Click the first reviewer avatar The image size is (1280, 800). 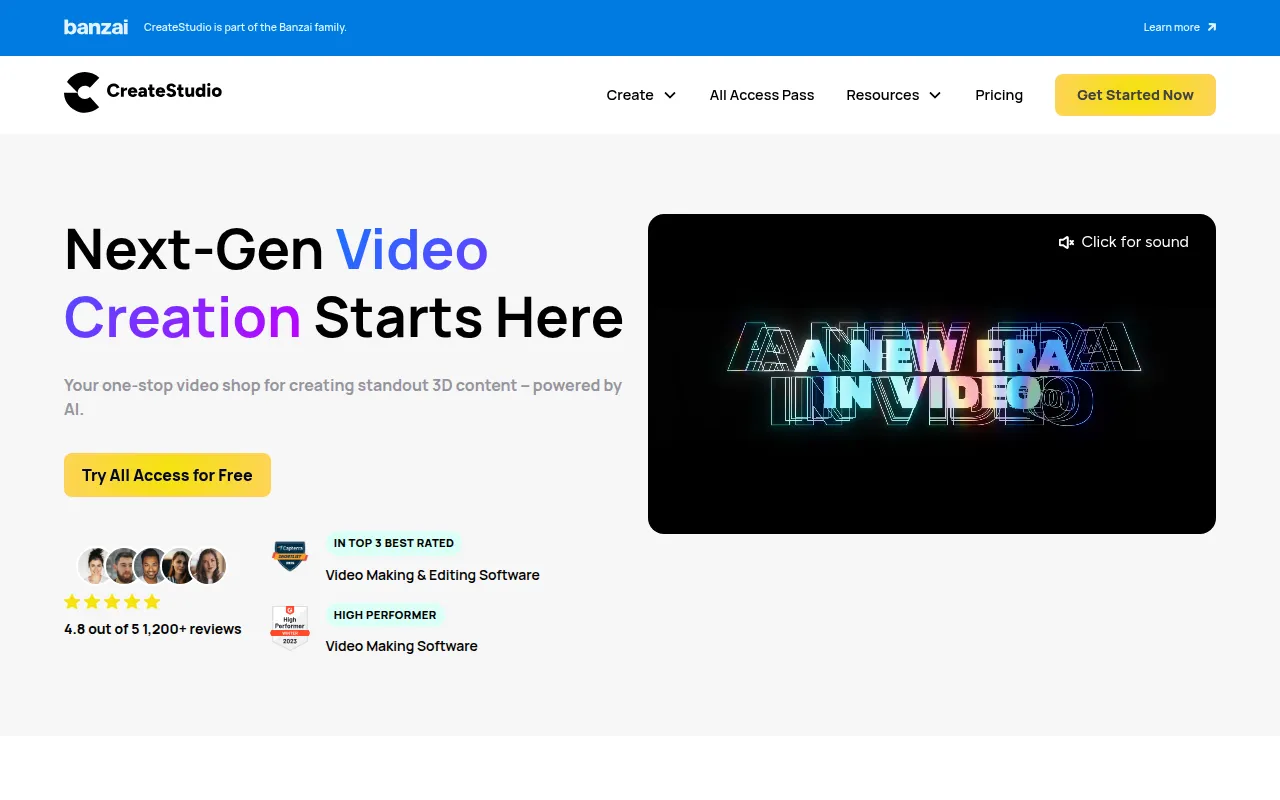coord(96,566)
